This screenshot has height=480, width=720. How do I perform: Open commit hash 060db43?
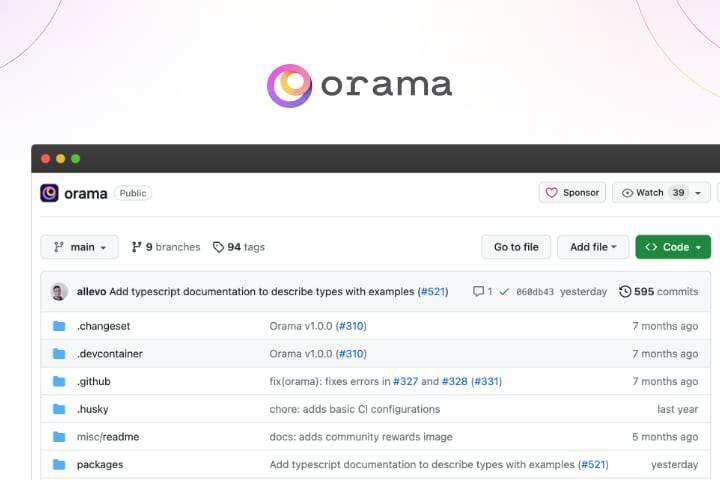[535, 292]
